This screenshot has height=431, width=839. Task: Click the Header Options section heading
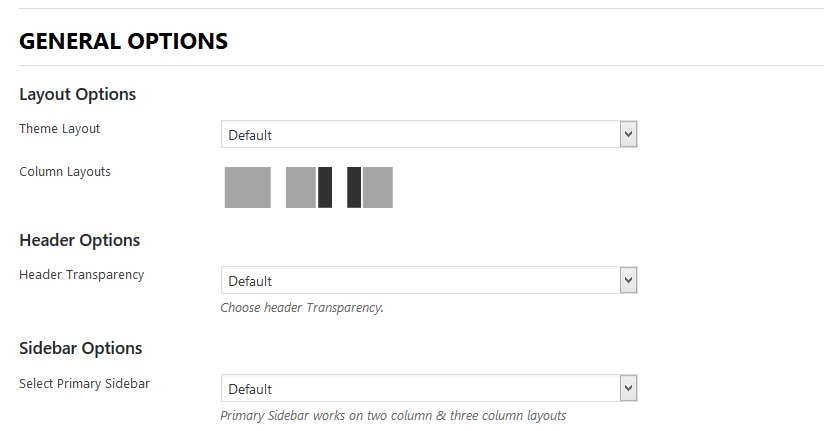[x=80, y=241]
